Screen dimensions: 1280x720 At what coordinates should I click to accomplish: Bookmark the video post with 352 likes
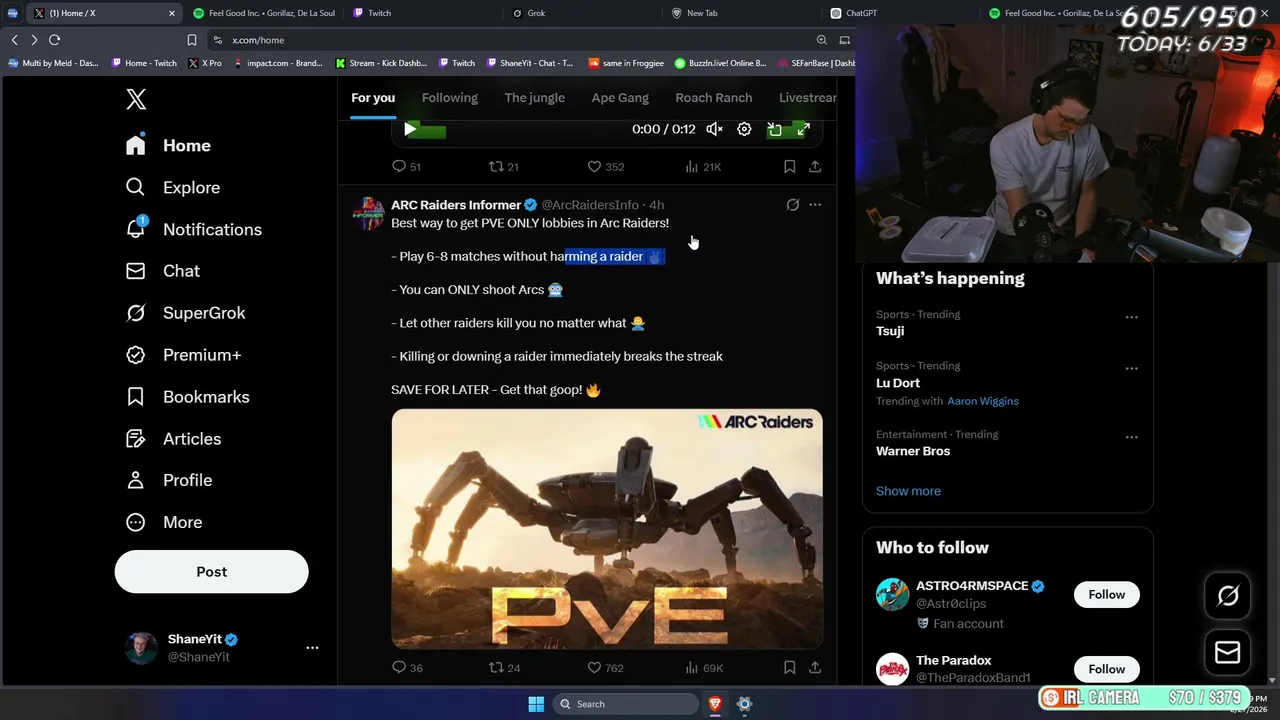(x=789, y=167)
